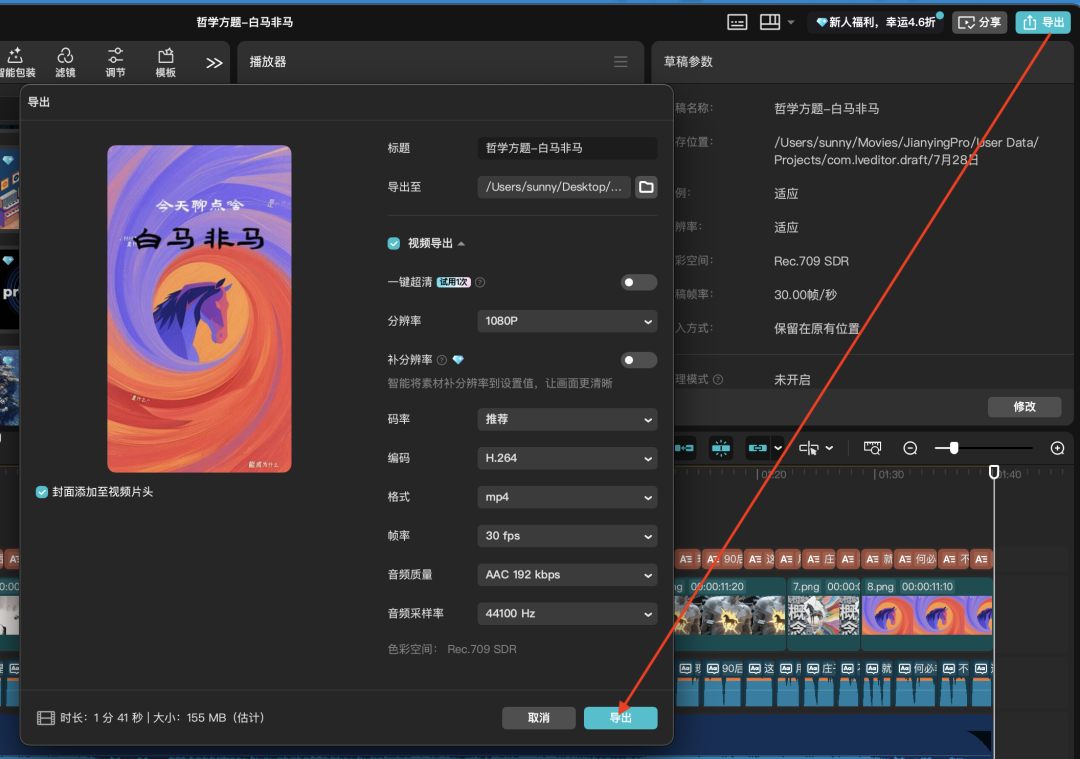Open the 编码 H.264 dropdown
The height and width of the screenshot is (759, 1080).
pos(566,458)
